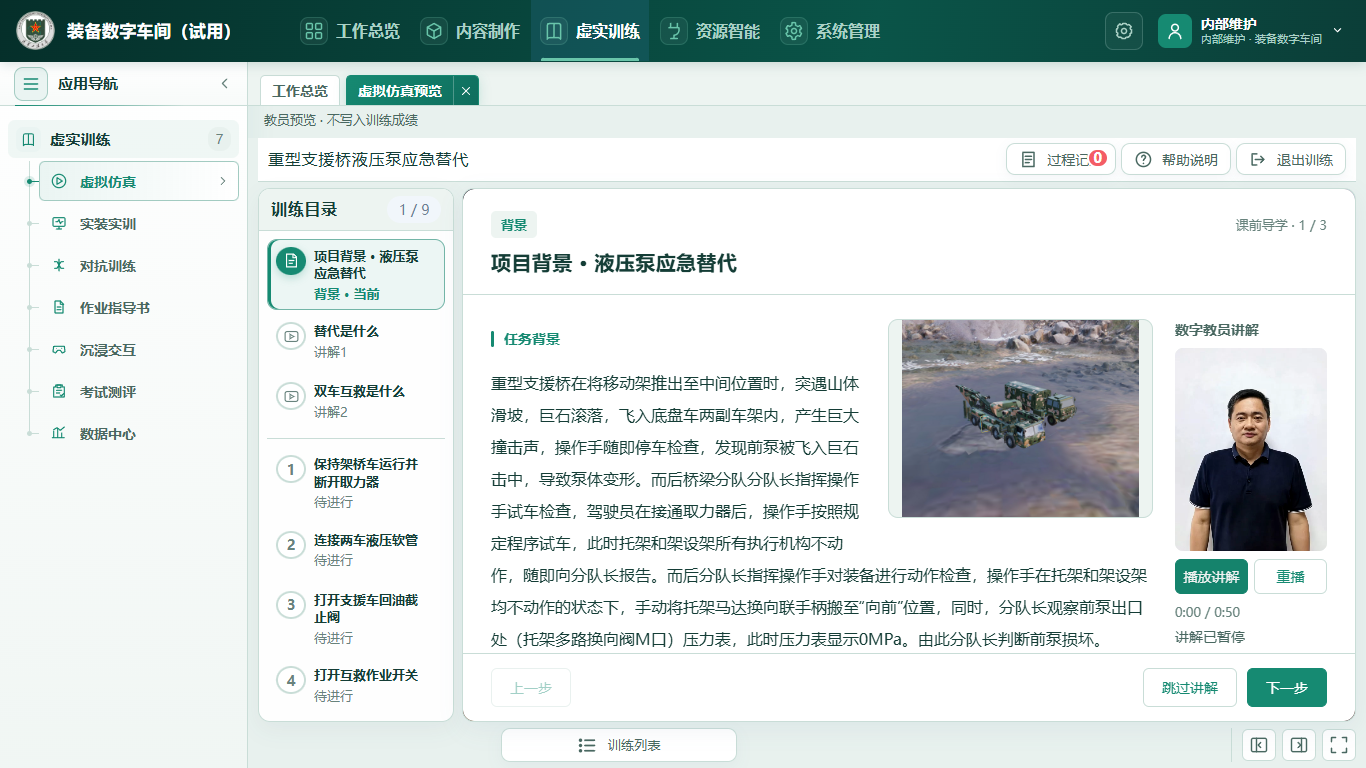Click the collapse left panel icon
1366x768 pixels.
pos(1259,745)
